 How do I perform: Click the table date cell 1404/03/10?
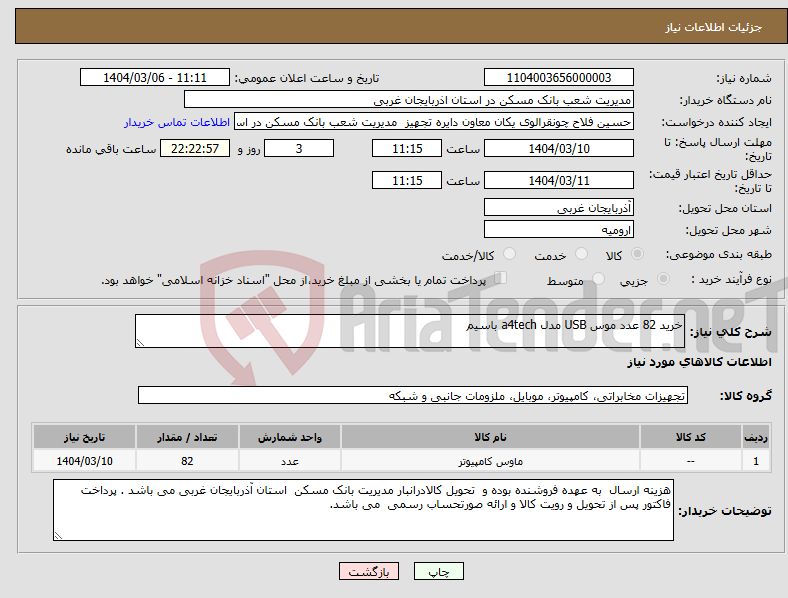coord(84,461)
